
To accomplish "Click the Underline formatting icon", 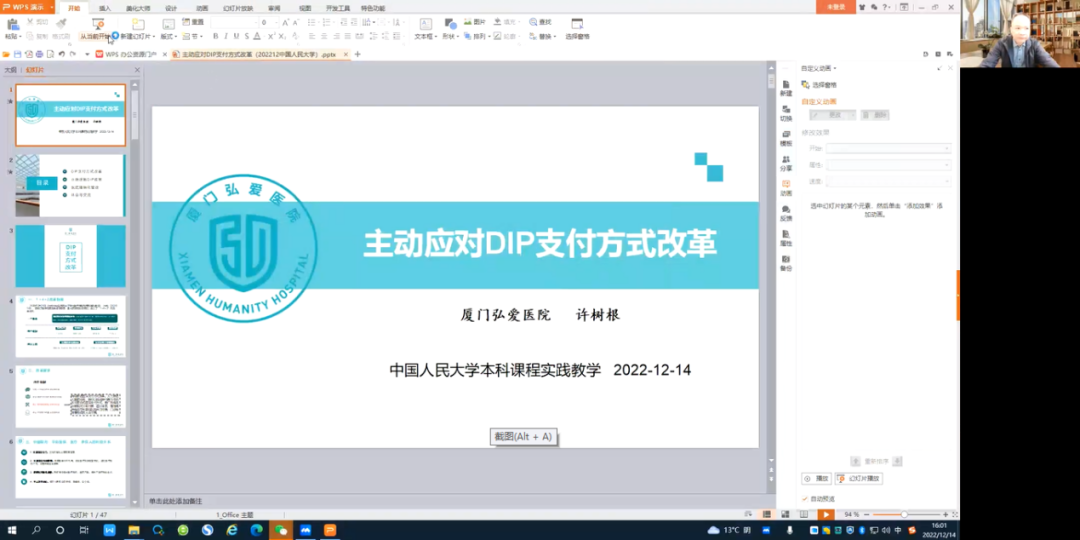I will tap(236, 36).
